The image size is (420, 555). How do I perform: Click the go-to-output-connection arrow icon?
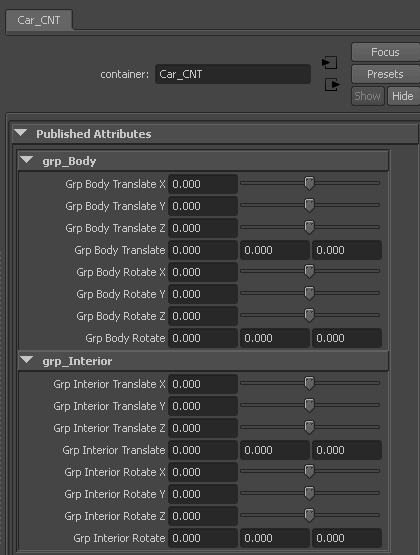click(x=332, y=85)
